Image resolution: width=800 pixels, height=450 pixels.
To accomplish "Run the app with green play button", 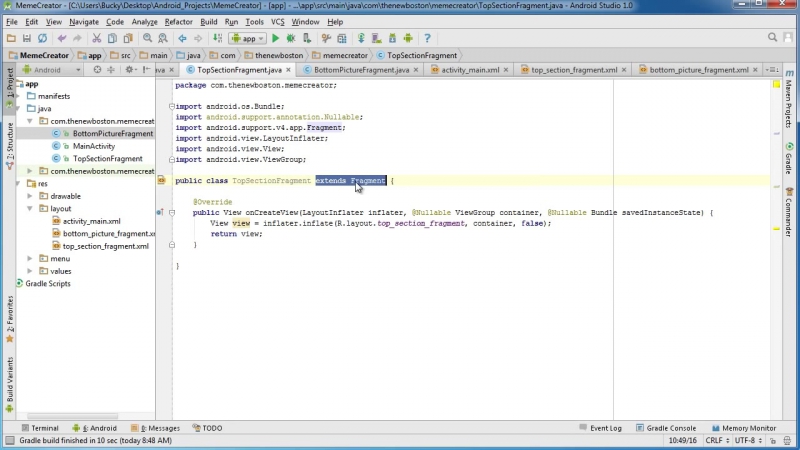I will (276, 38).
